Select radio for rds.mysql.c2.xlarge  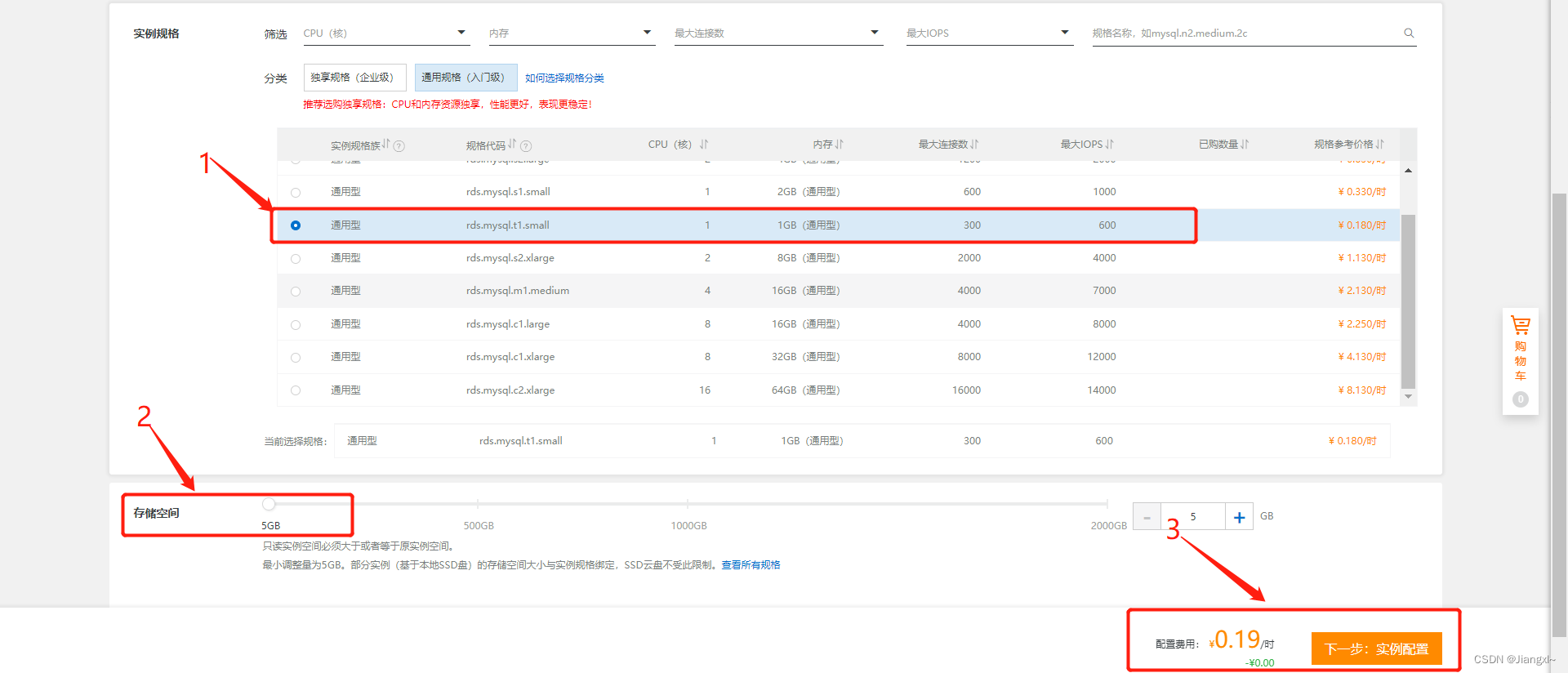pos(296,390)
